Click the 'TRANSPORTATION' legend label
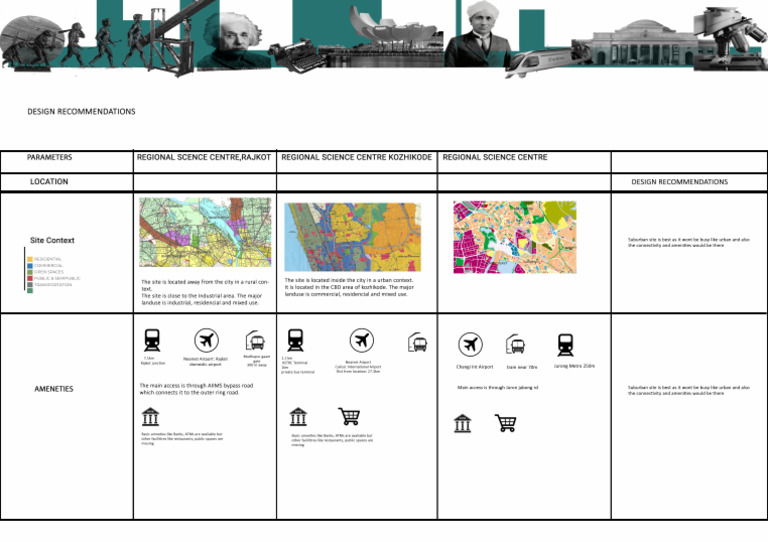This screenshot has width=768, height=542. click(x=53, y=284)
